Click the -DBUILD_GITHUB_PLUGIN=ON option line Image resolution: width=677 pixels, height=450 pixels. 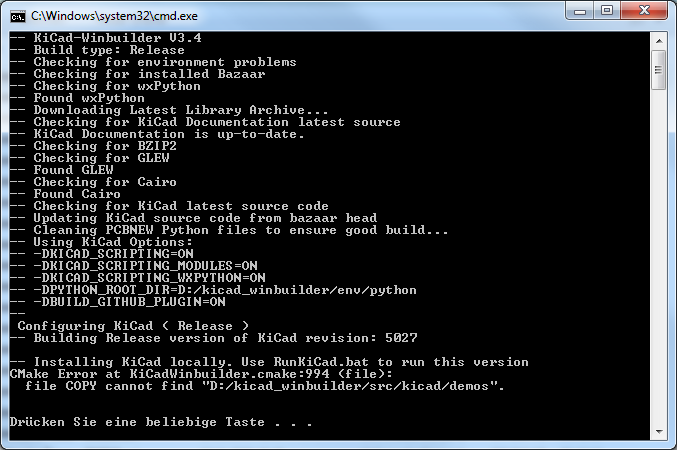pos(117,302)
